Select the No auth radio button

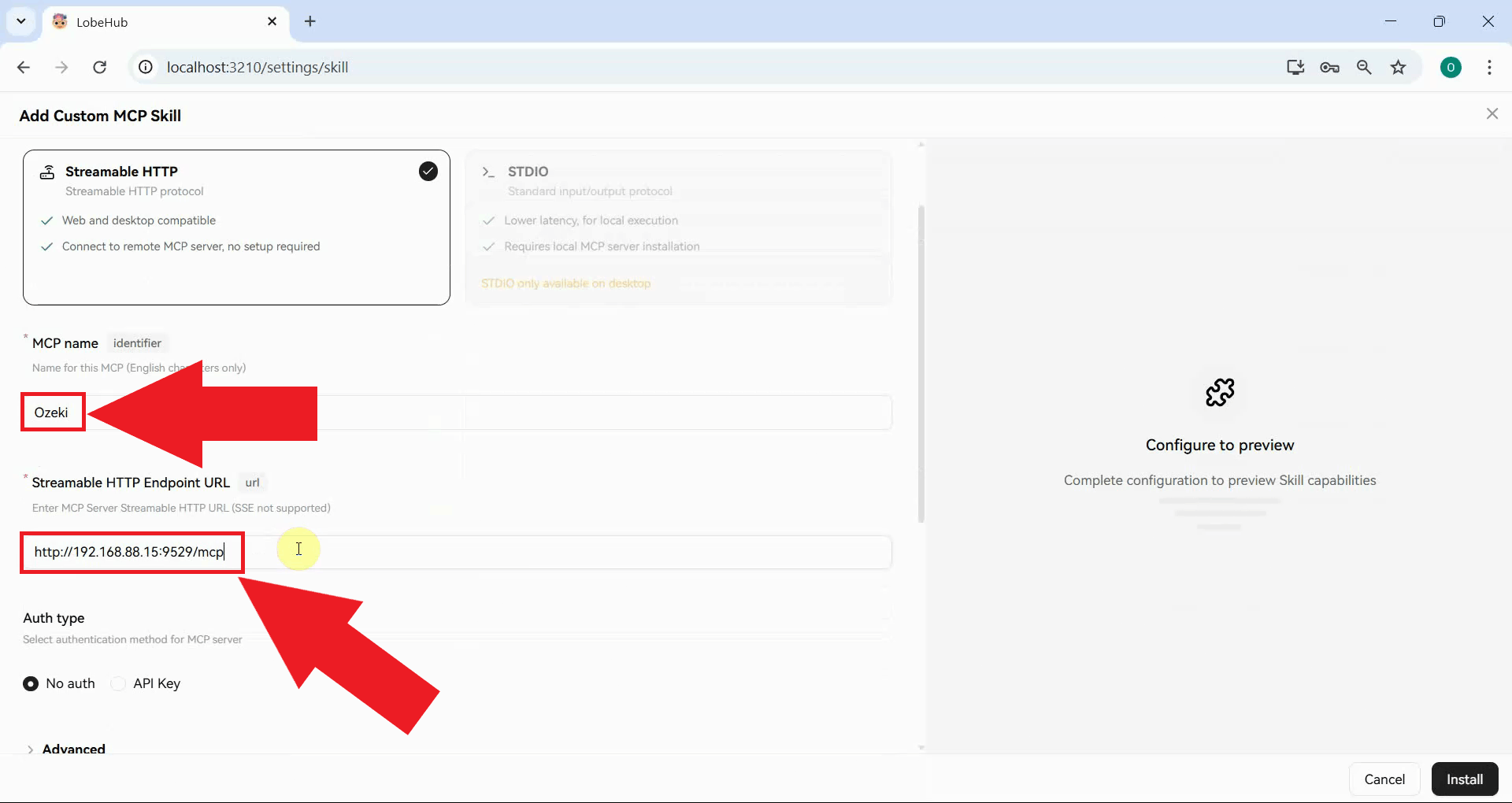(x=31, y=683)
